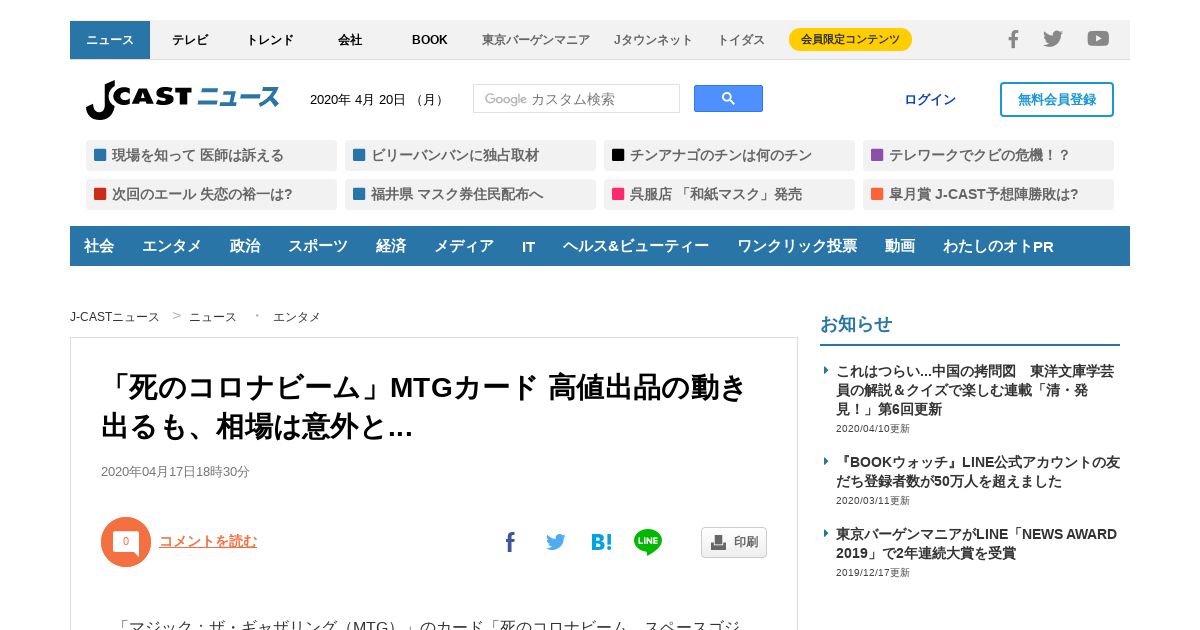Share article via LINE icon
Image resolution: width=1200 pixels, height=630 pixels.
648,542
